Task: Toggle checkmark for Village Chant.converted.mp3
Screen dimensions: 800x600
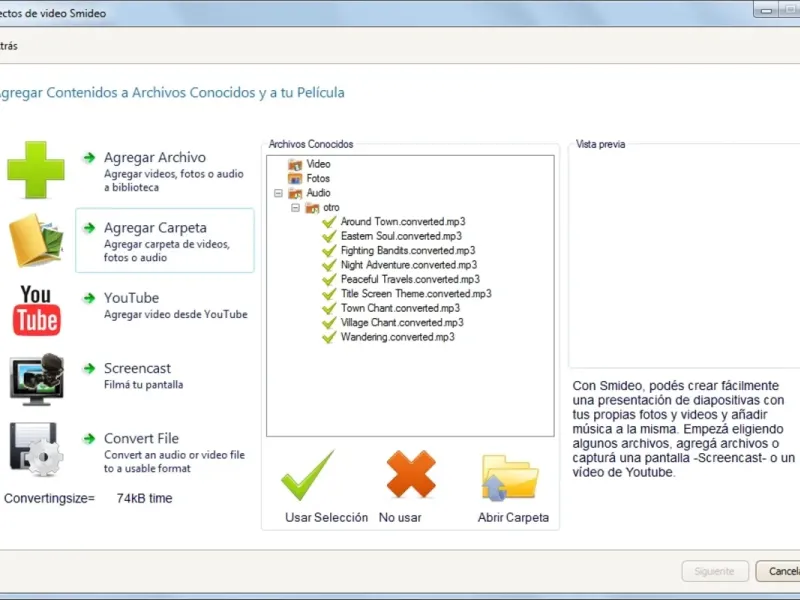Action: (x=329, y=323)
